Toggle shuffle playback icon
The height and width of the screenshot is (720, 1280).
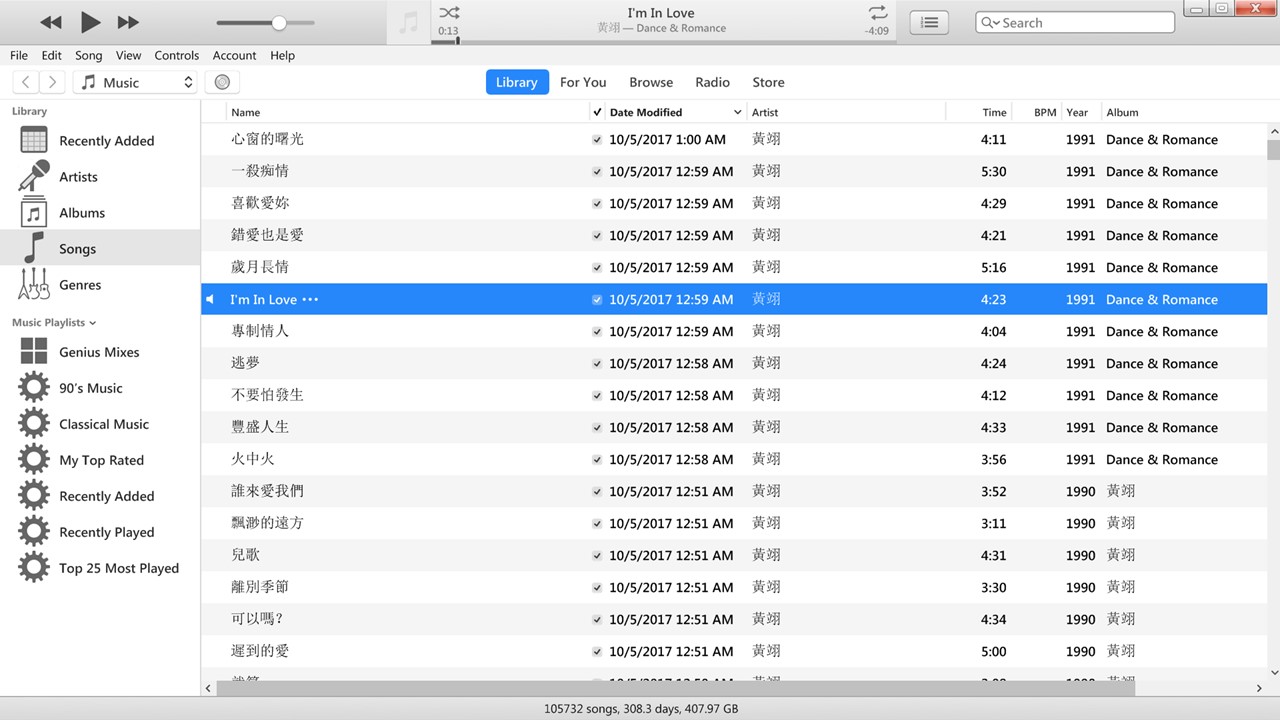(449, 13)
